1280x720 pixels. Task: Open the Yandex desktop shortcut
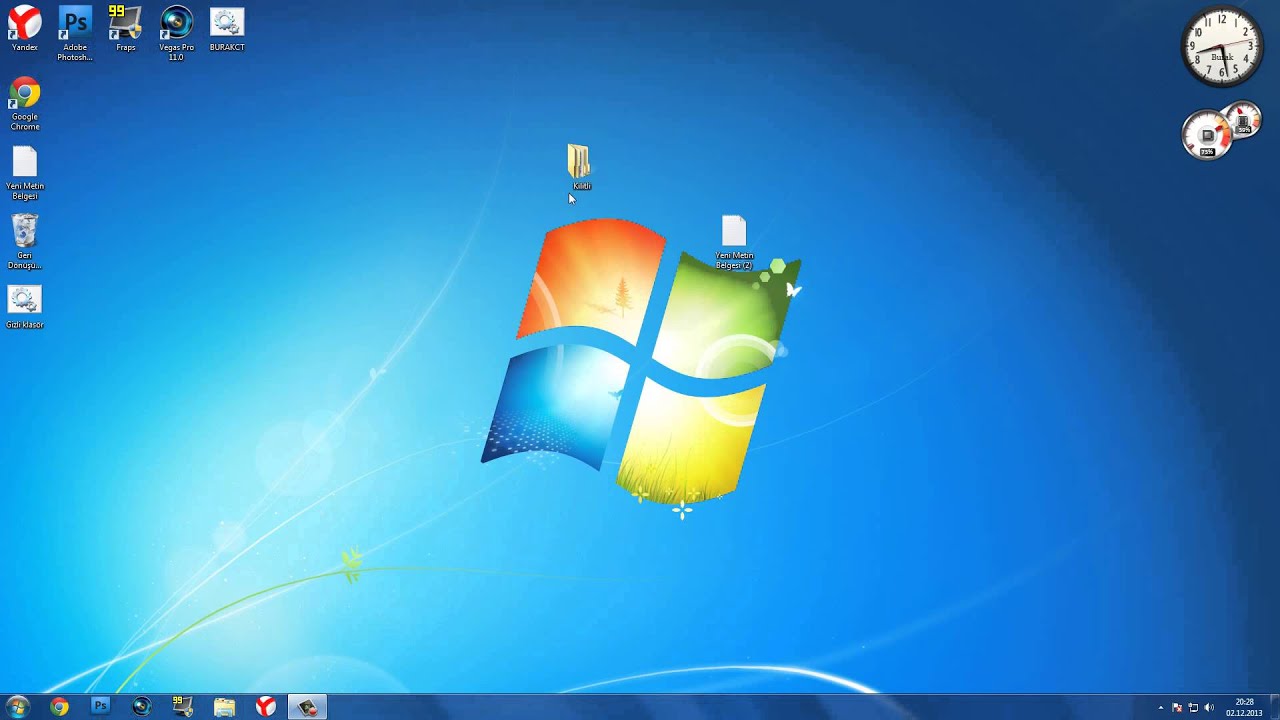point(24,29)
